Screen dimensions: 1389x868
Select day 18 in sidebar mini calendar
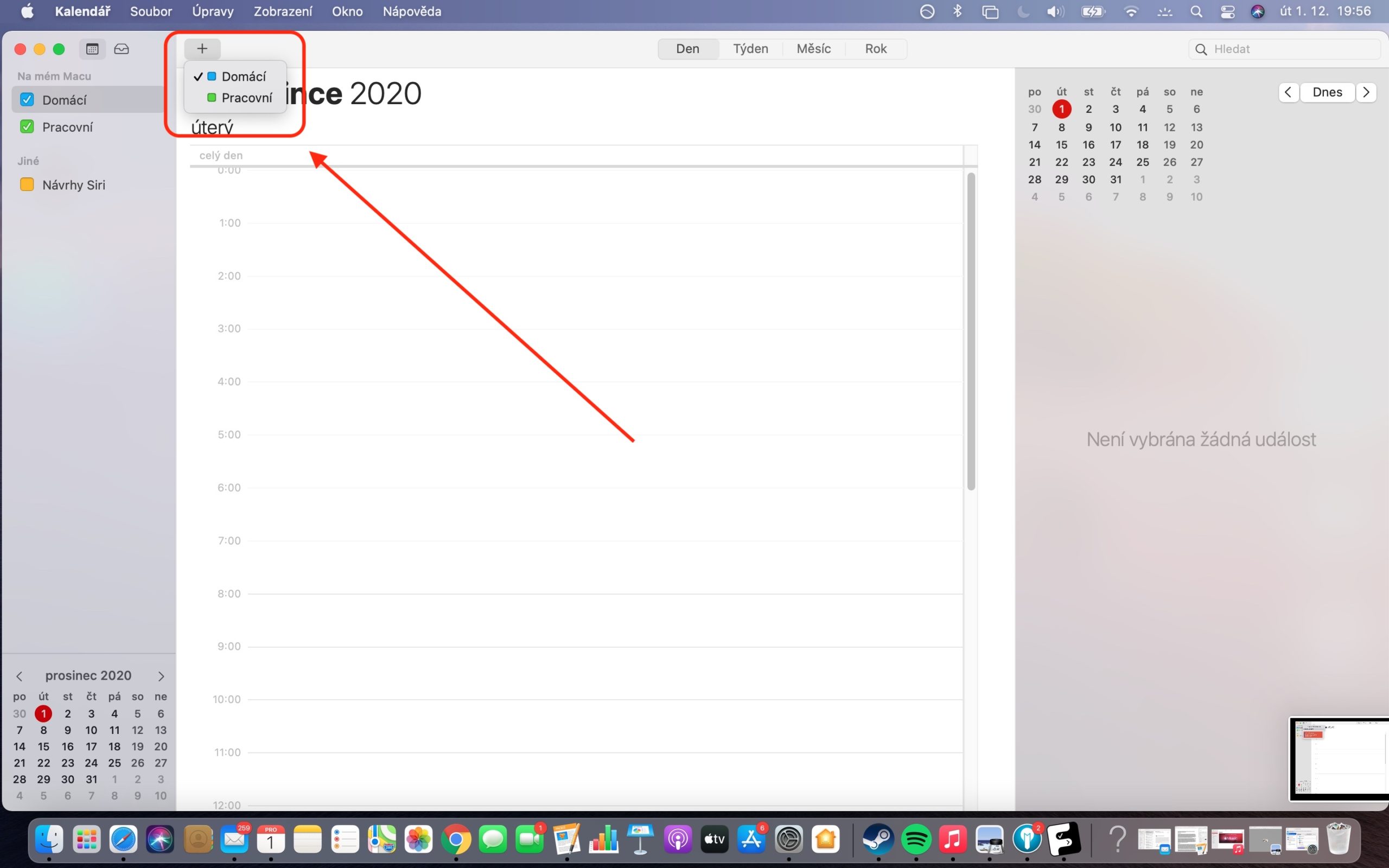coord(114,746)
